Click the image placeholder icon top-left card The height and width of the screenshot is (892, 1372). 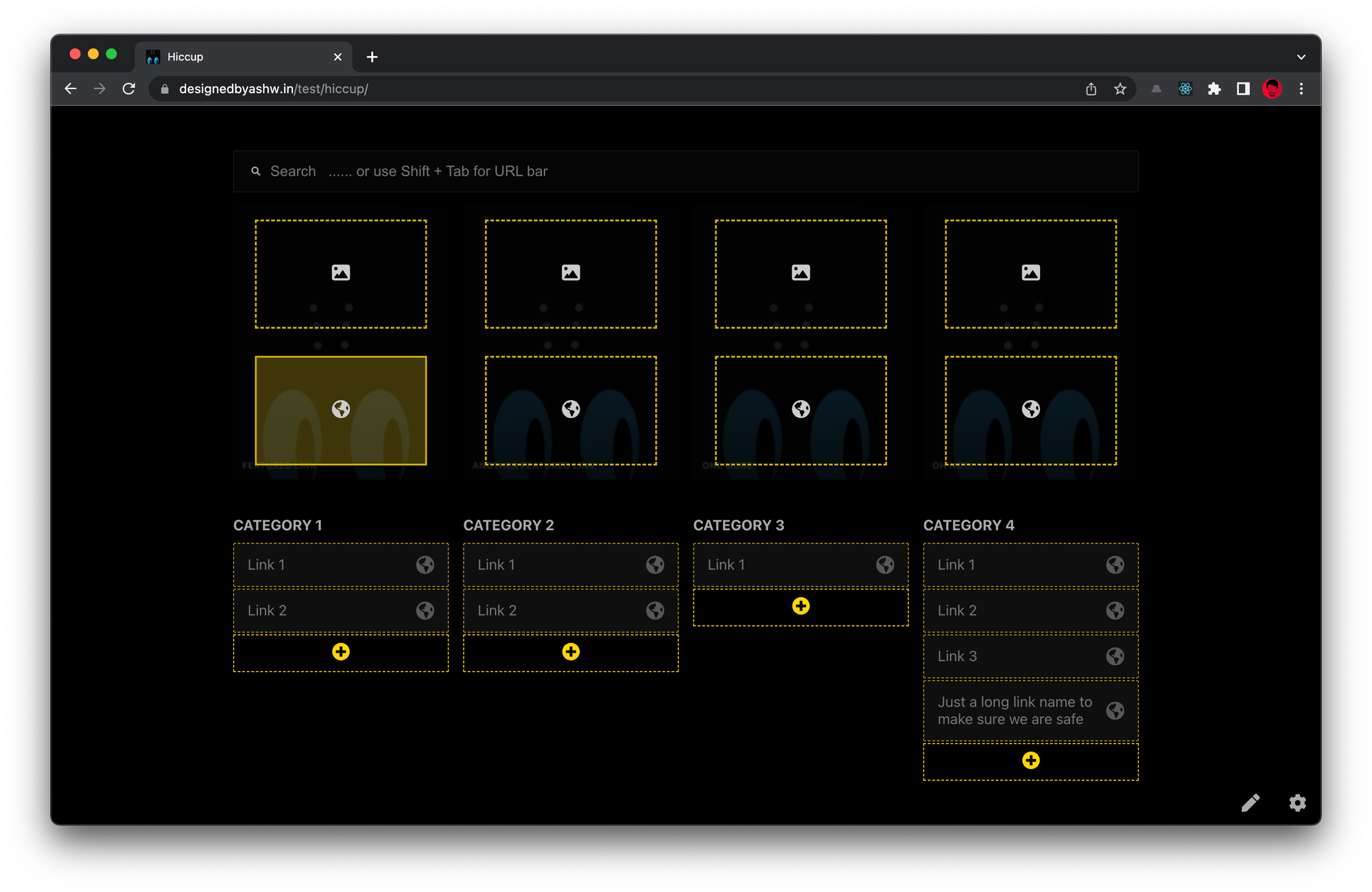tap(341, 272)
